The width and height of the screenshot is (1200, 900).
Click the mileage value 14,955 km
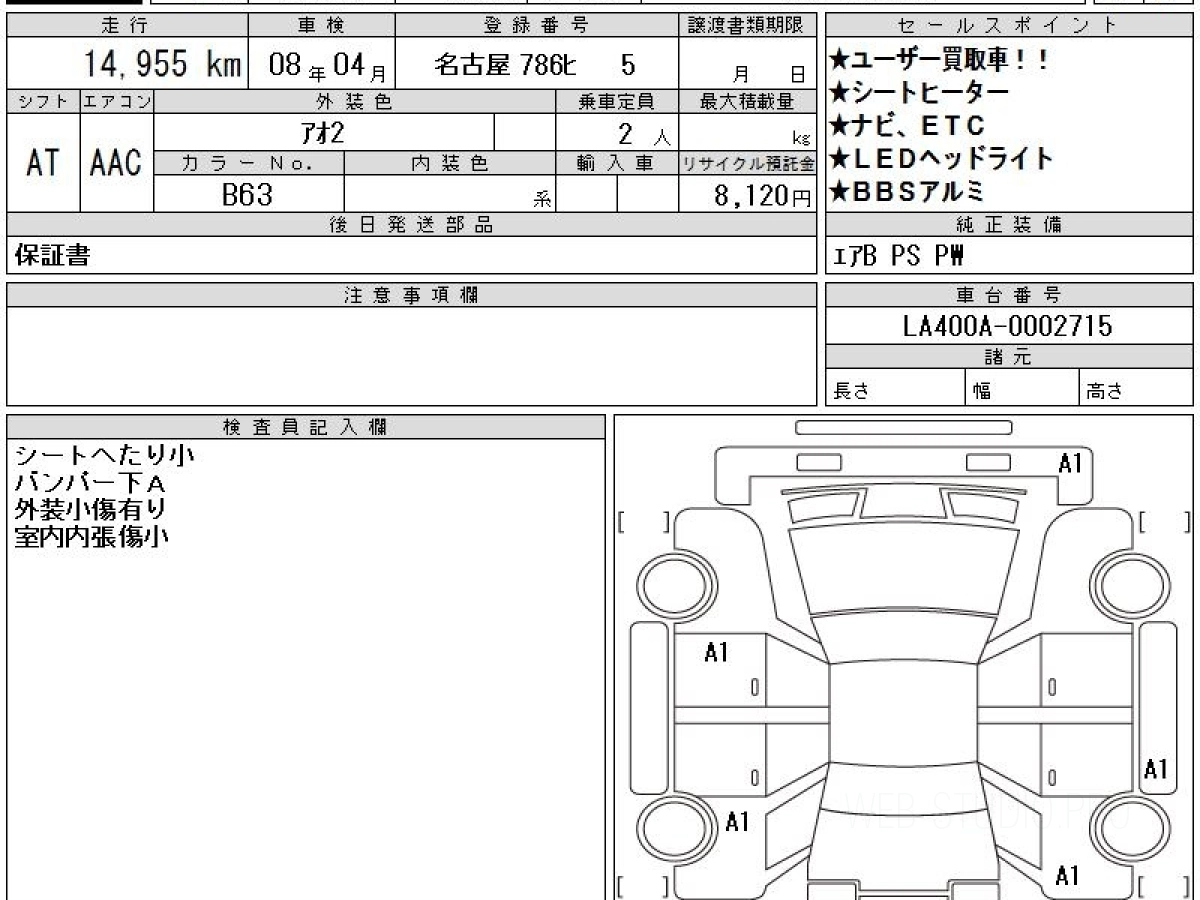tap(162, 66)
